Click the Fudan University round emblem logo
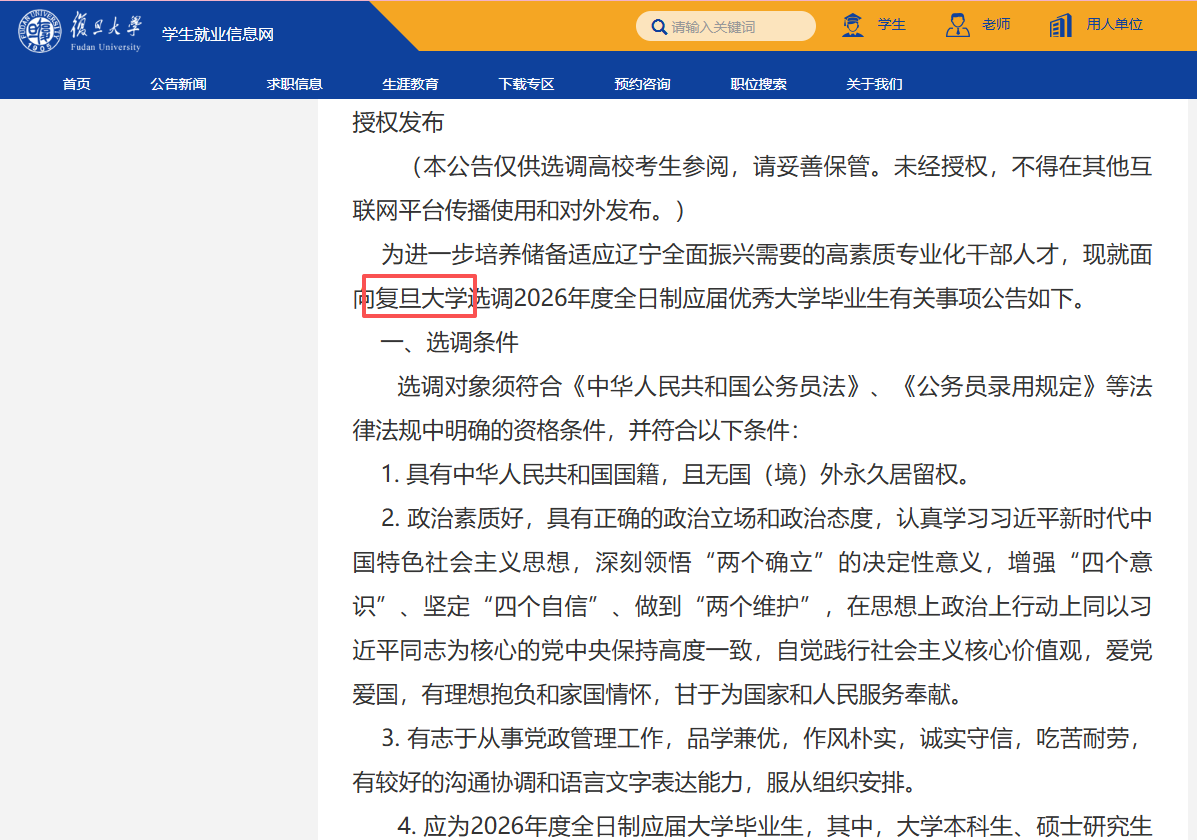Screen dimensions: 1197x840 39,30
